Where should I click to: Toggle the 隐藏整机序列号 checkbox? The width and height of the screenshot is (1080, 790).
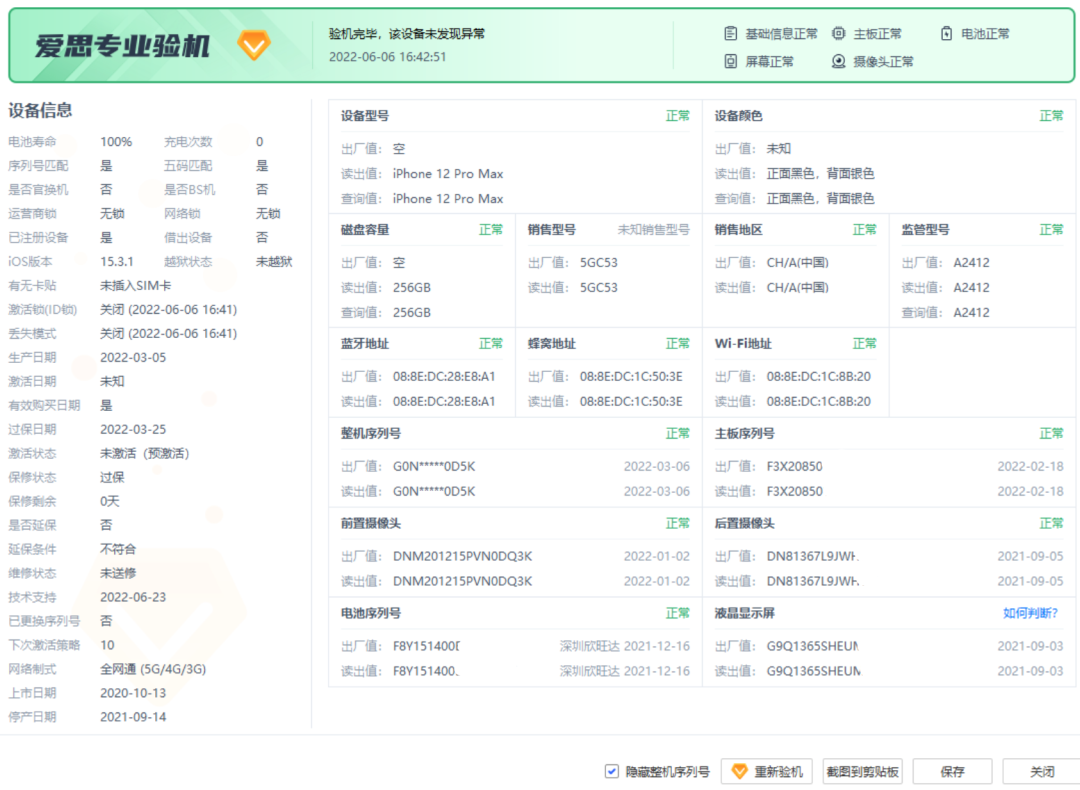(x=612, y=771)
